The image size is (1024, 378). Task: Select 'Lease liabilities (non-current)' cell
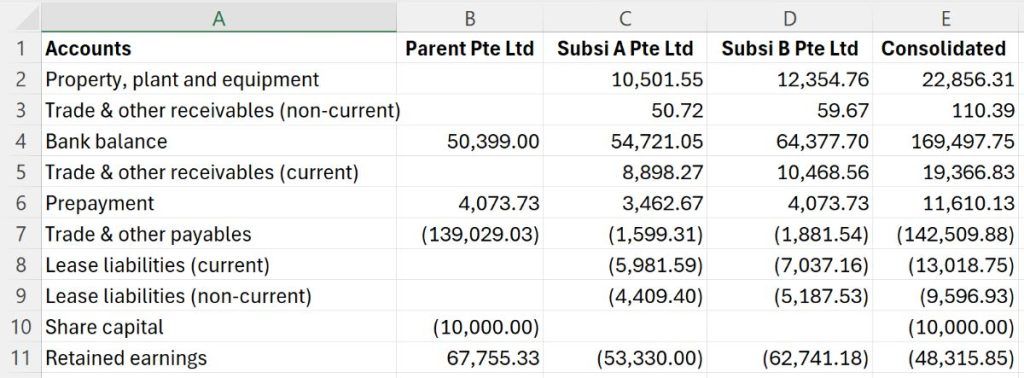[219, 296]
